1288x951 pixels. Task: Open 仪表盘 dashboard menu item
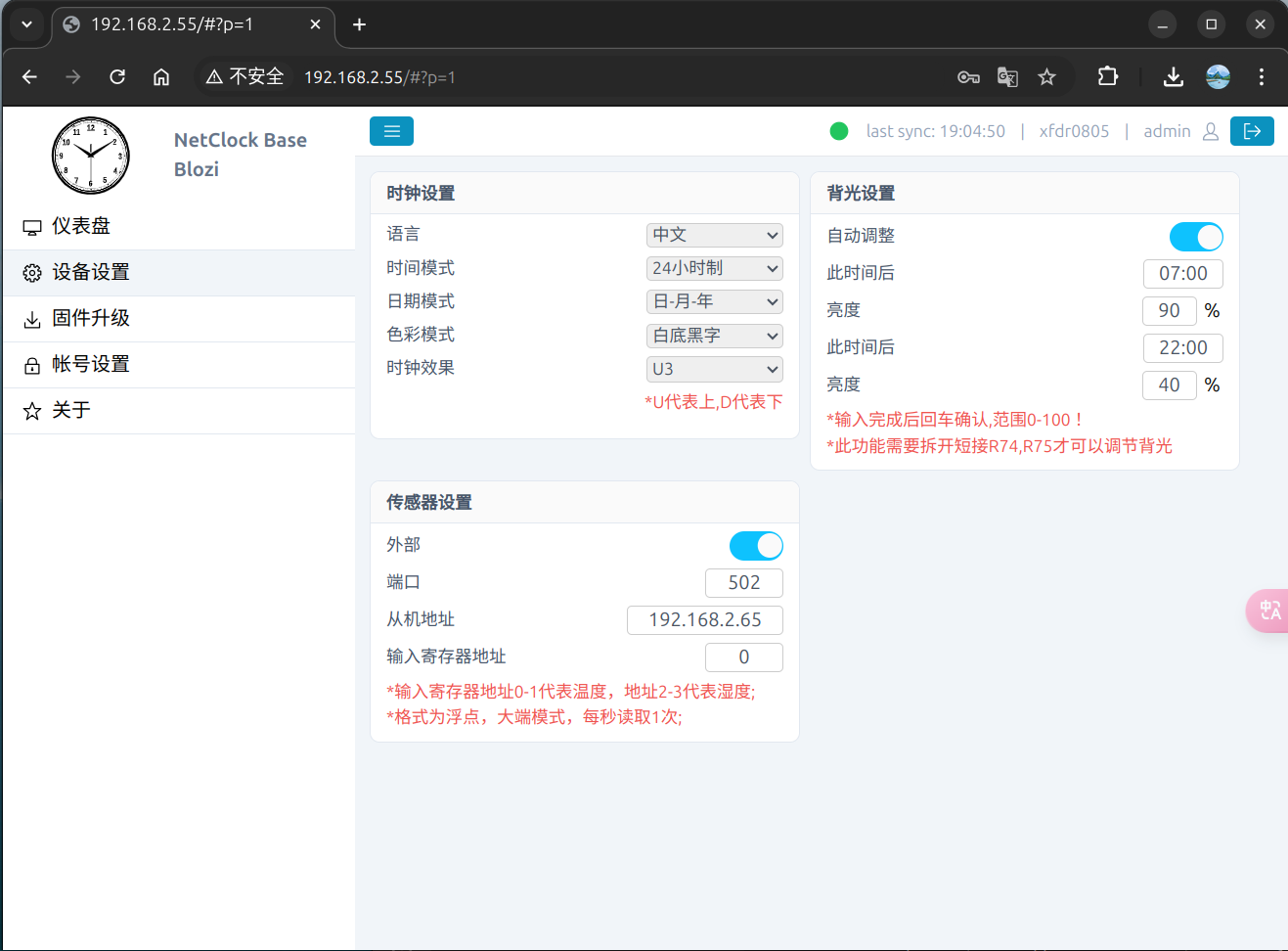tap(179, 226)
